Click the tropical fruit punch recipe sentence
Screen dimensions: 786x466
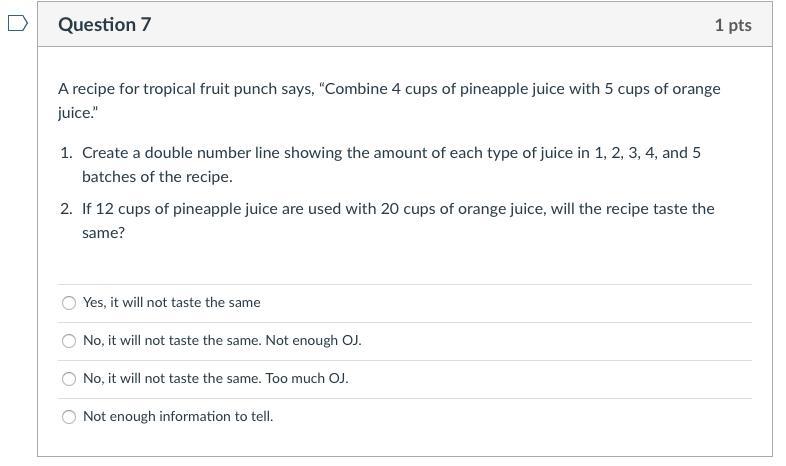click(388, 89)
